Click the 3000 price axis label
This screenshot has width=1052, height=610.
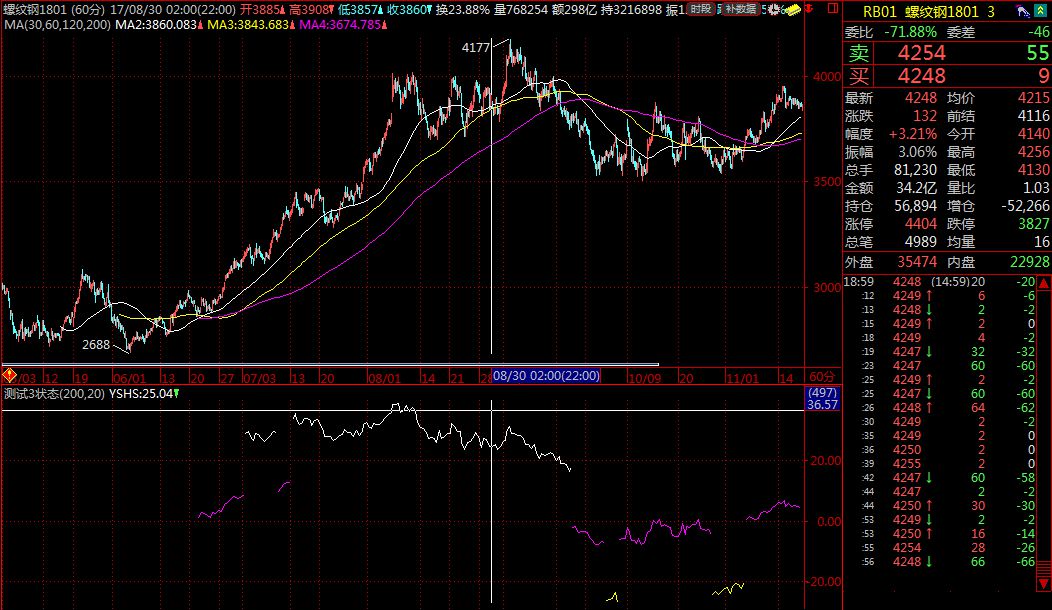coord(827,287)
